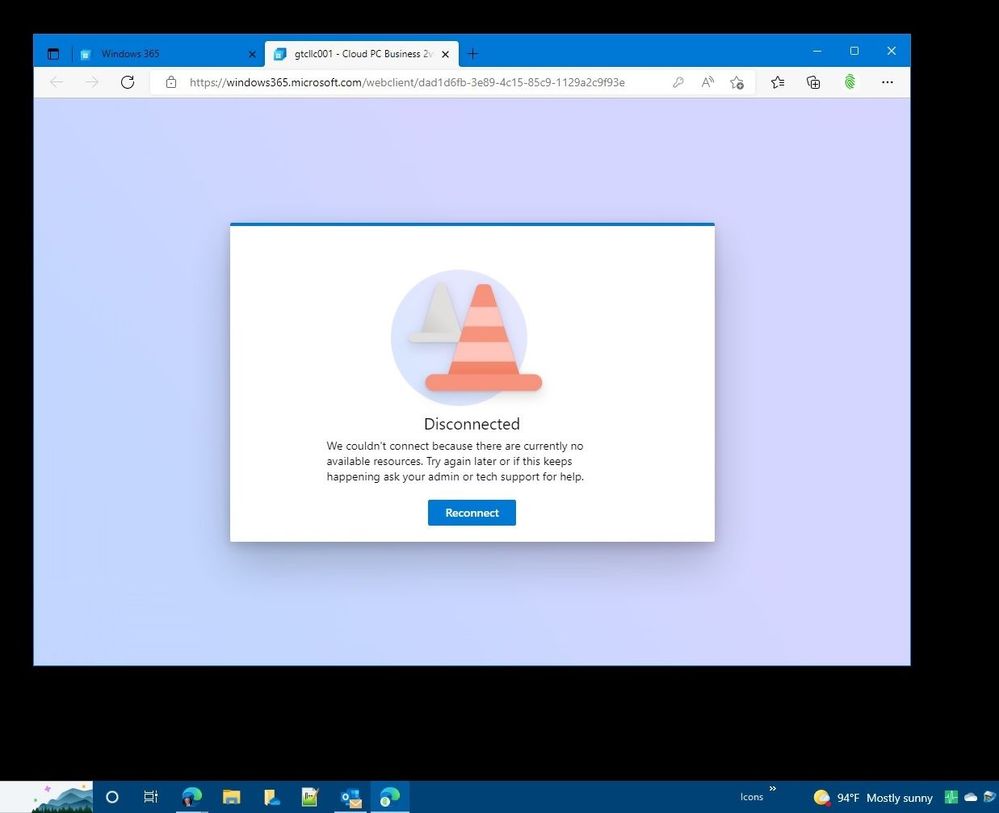Image resolution: width=999 pixels, height=813 pixels.
Task: Open the vertical tabs panel
Action: click(54, 54)
